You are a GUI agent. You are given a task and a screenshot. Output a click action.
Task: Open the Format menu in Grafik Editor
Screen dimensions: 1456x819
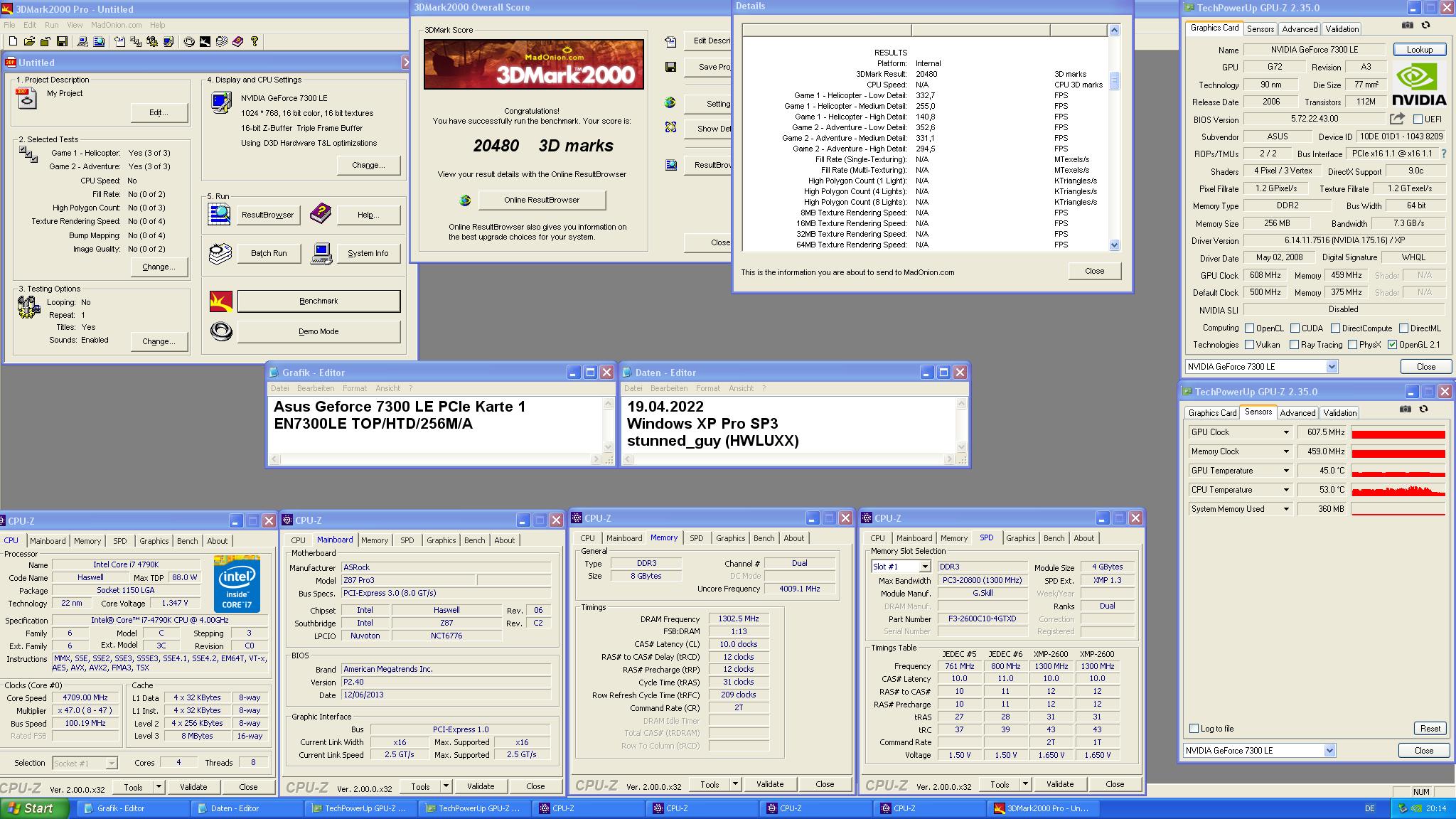pos(355,388)
